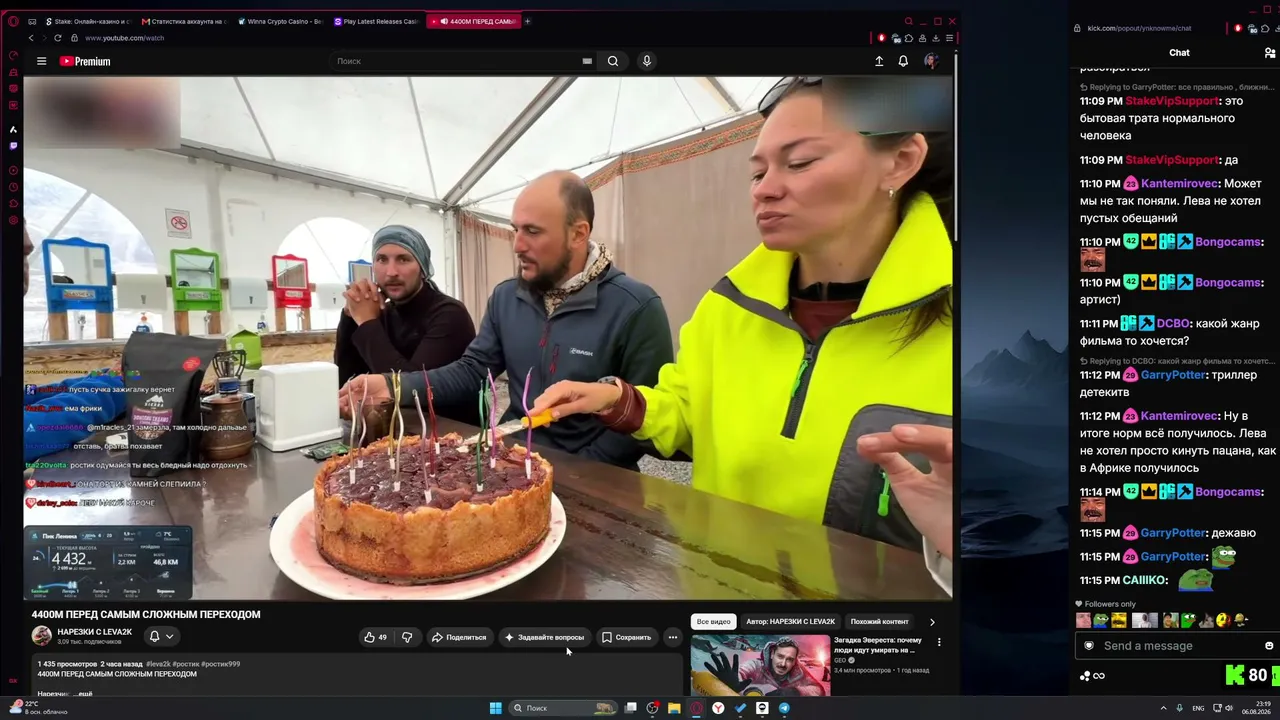1280x720 pixels.
Task: Open the emoji picker in Kick chat
Action: point(1269,646)
